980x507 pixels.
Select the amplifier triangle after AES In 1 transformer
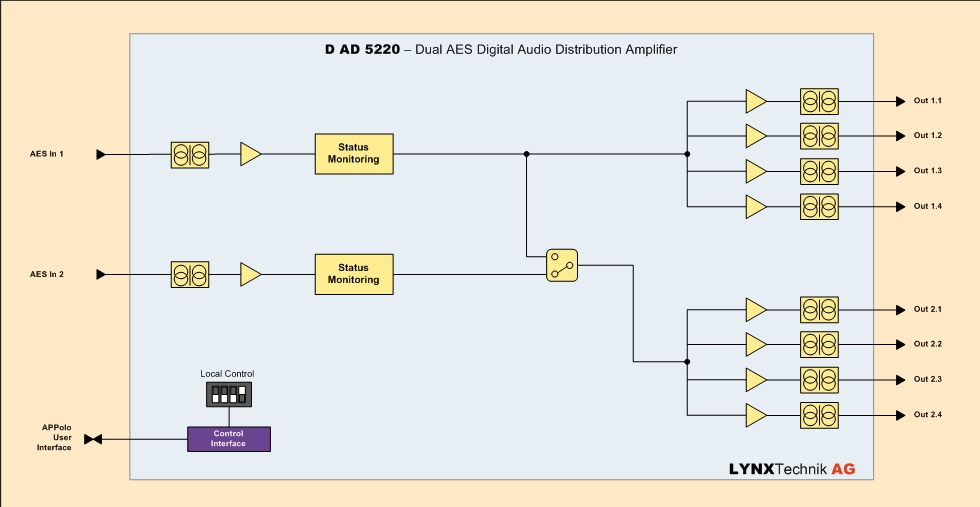coord(250,154)
